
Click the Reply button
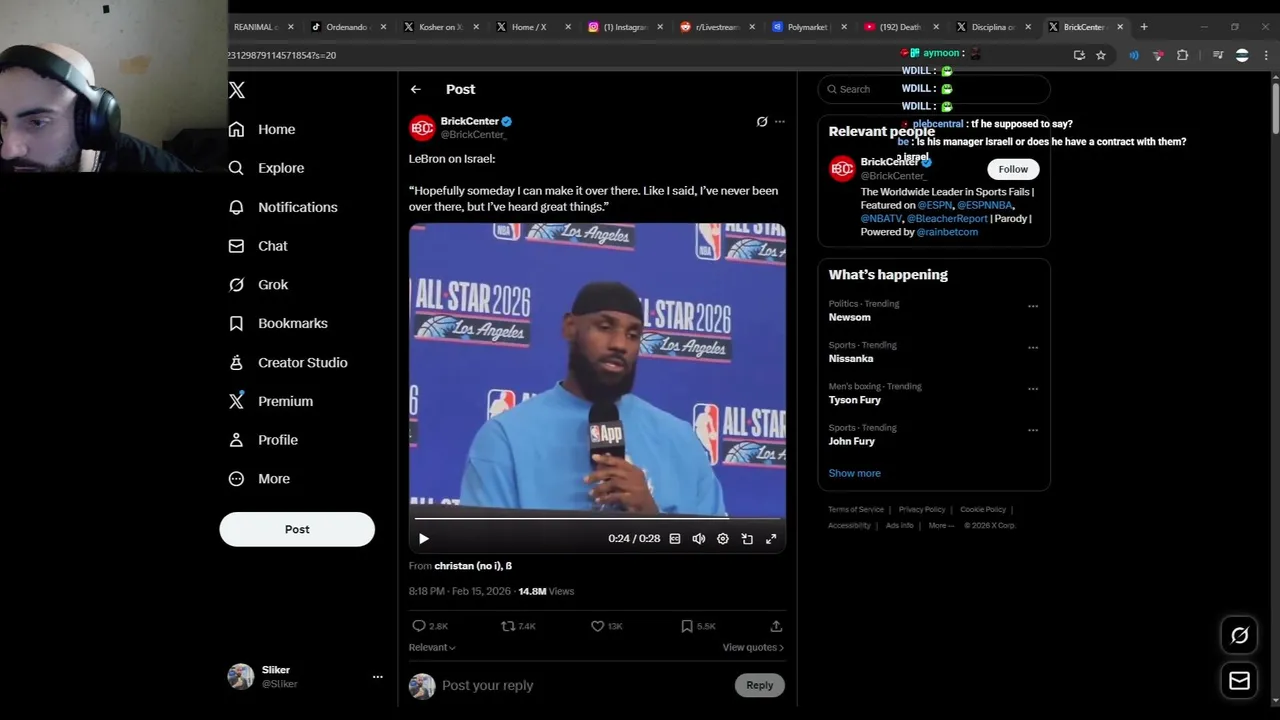click(760, 685)
